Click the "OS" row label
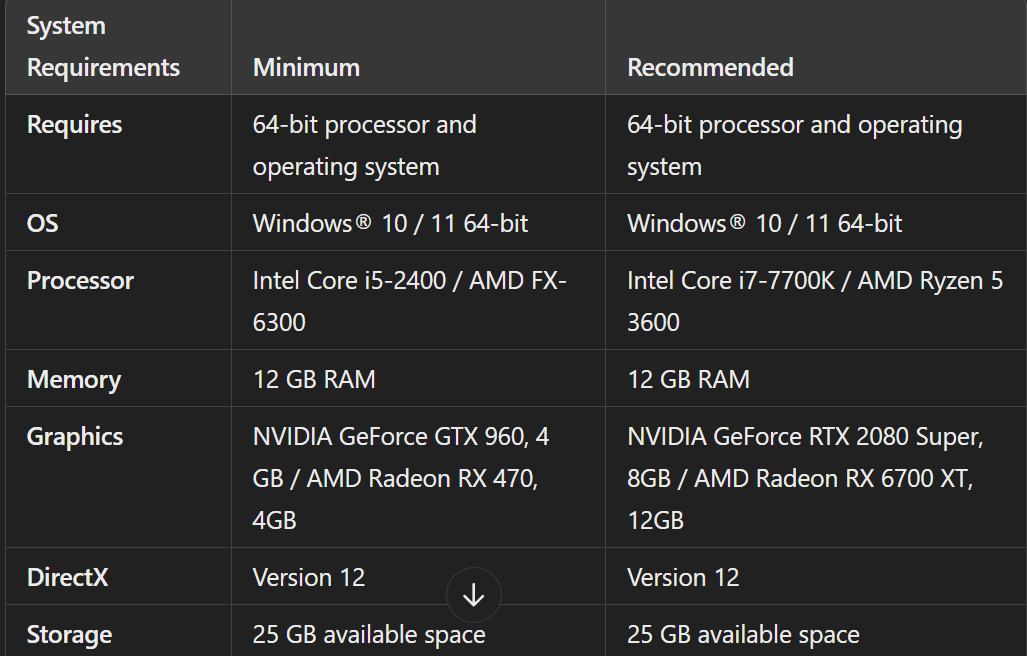The width and height of the screenshot is (1027, 656). click(43, 223)
